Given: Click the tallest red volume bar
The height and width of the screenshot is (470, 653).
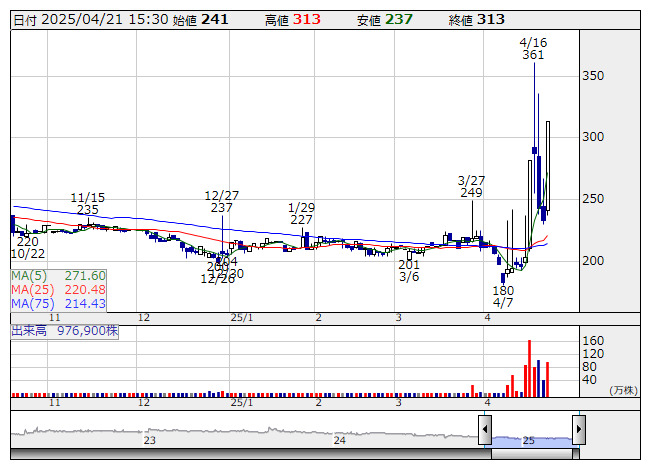Looking at the screenshot, I should (x=530, y=369).
